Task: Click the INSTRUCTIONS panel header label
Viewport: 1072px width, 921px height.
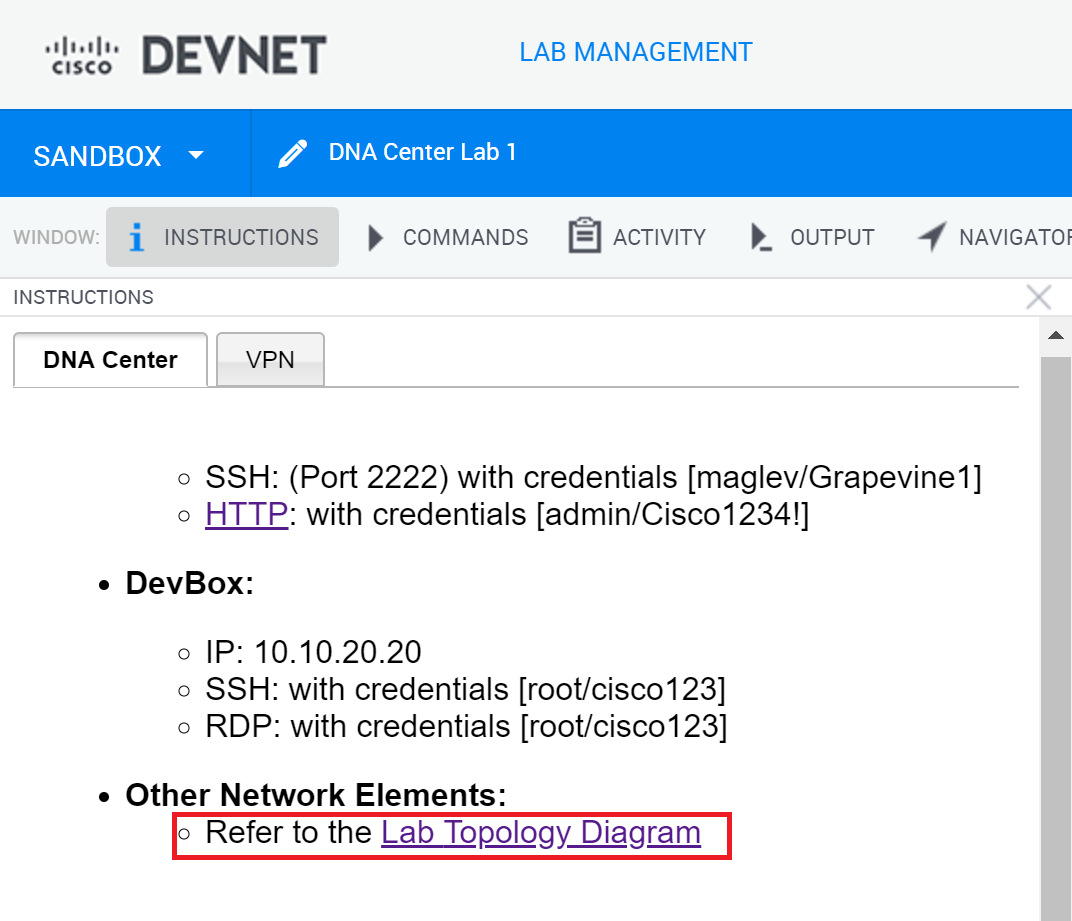Action: click(x=83, y=297)
